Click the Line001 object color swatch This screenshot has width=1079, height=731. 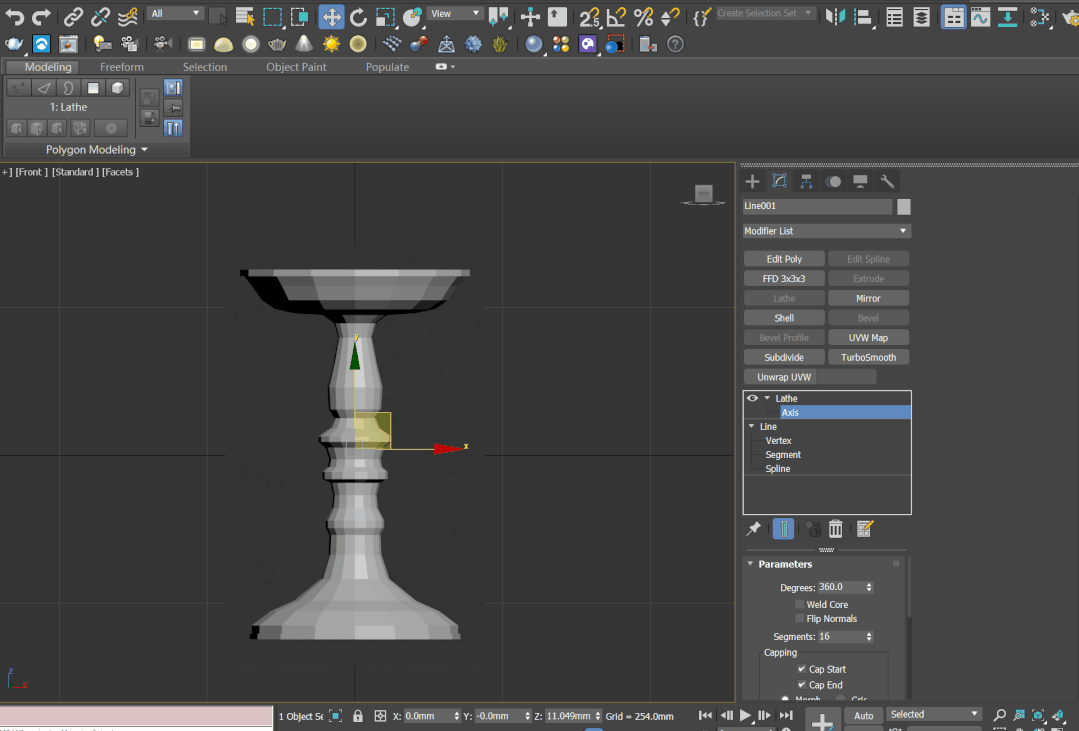tap(904, 206)
